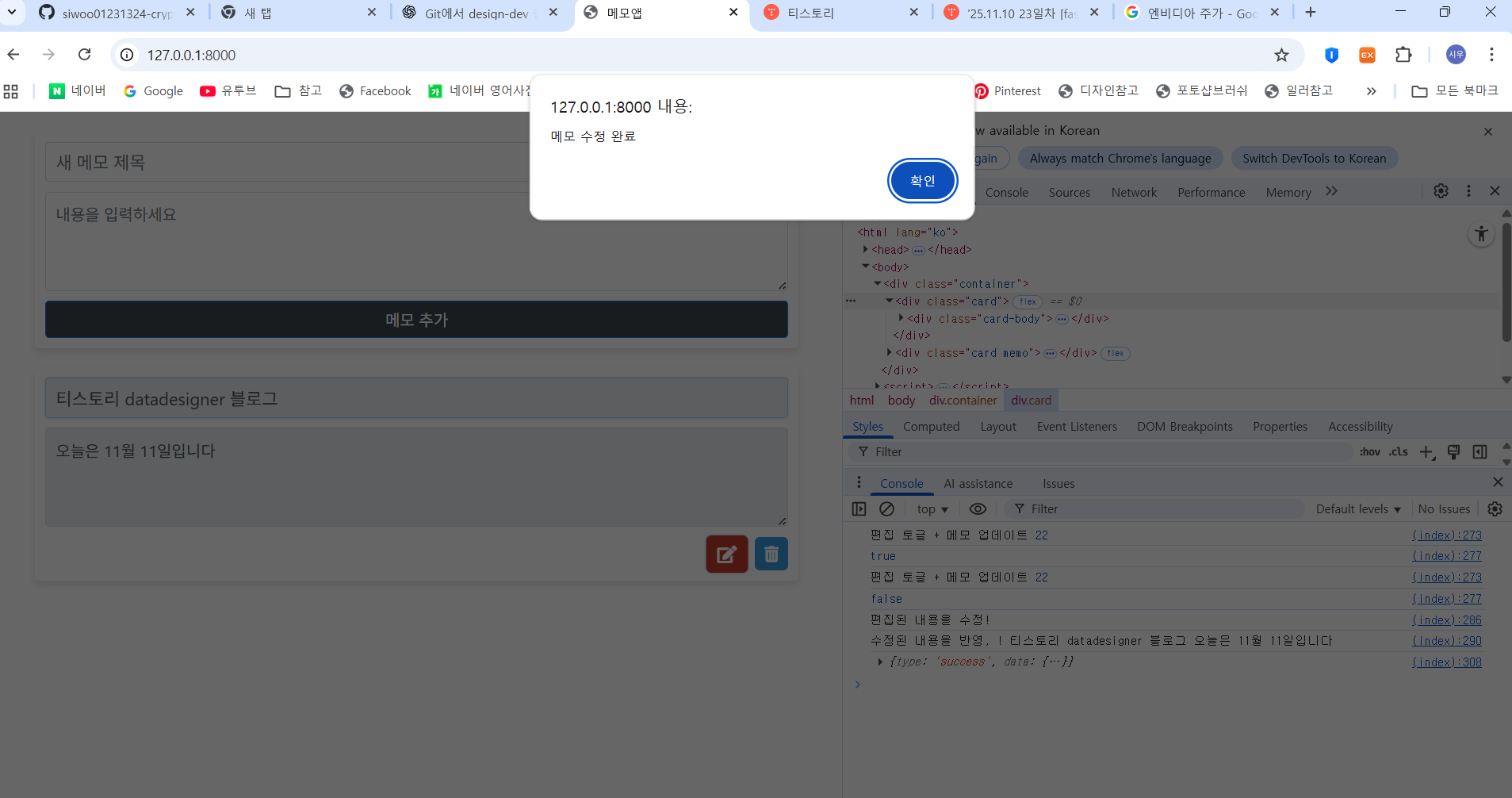Open AI assistance drawer tab

coord(978,484)
